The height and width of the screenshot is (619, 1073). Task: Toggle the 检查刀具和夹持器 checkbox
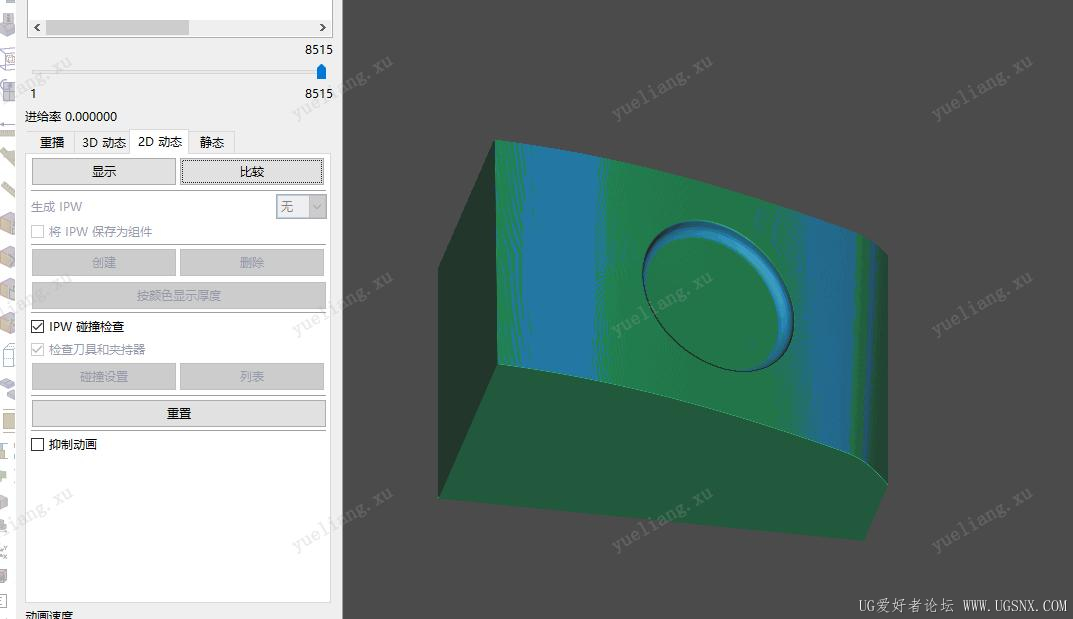point(38,350)
